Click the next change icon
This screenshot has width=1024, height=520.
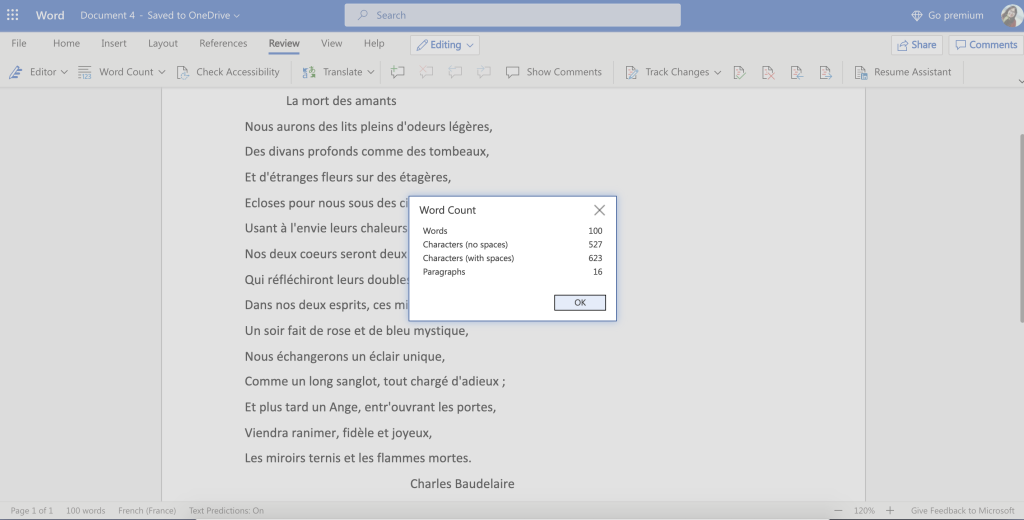click(825, 72)
